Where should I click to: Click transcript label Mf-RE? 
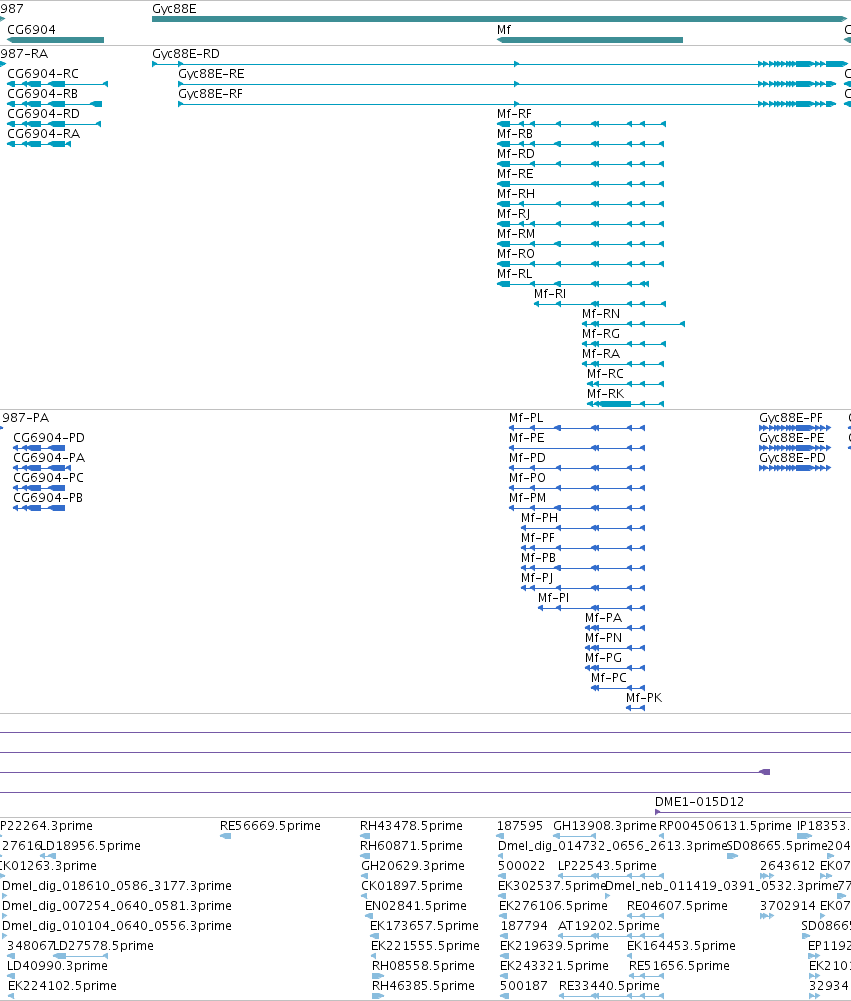[515, 174]
